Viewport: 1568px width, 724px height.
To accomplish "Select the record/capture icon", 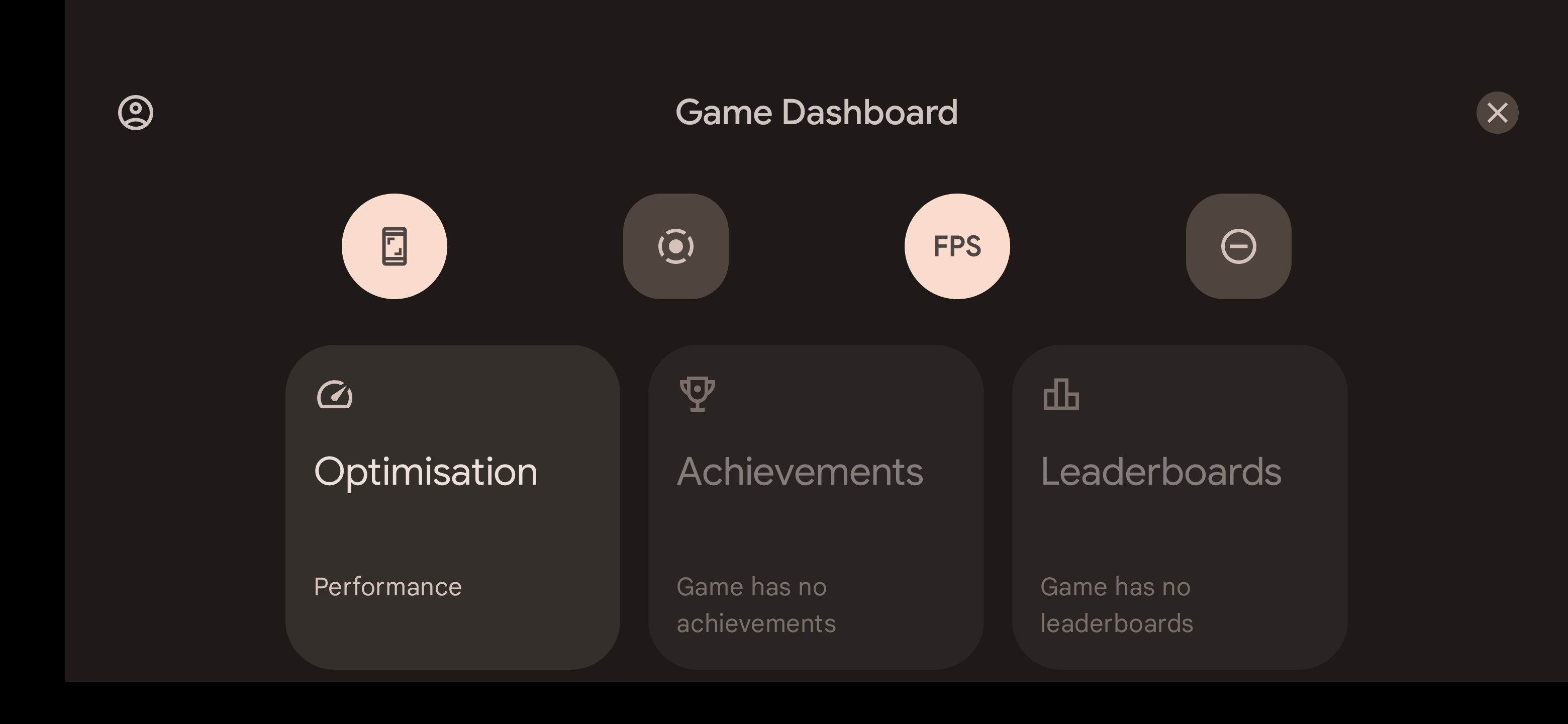I will pos(676,246).
